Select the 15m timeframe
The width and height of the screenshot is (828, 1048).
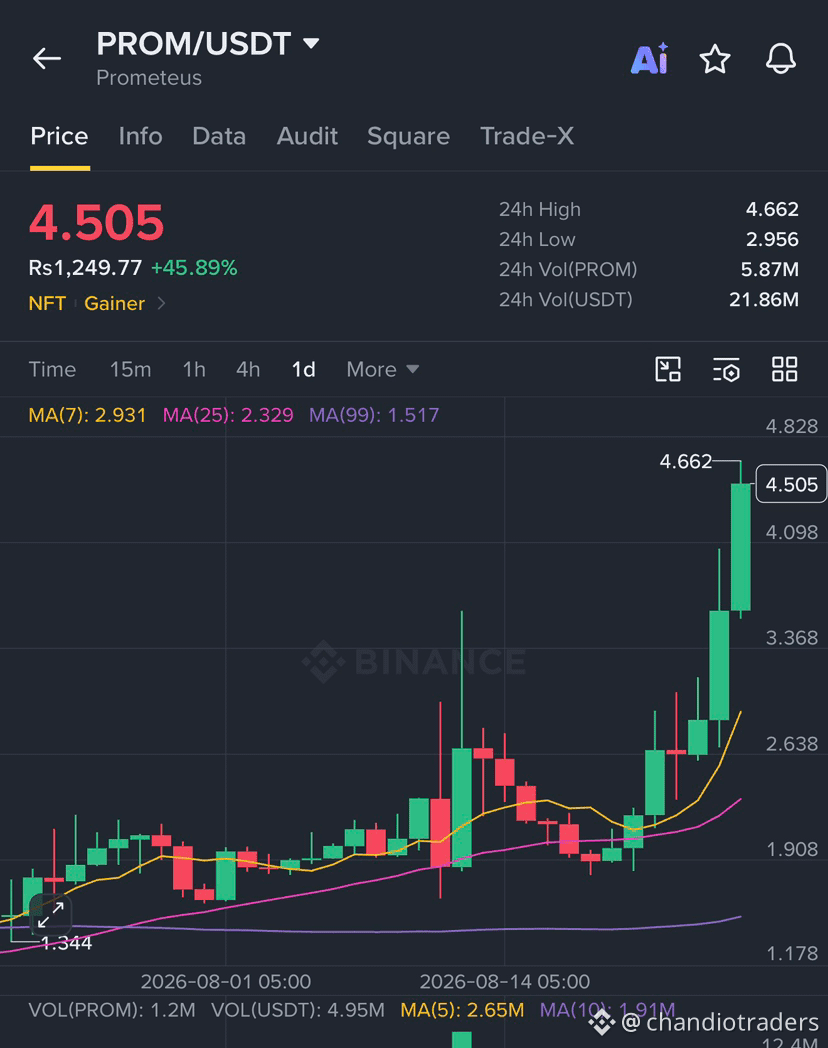point(130,369)
